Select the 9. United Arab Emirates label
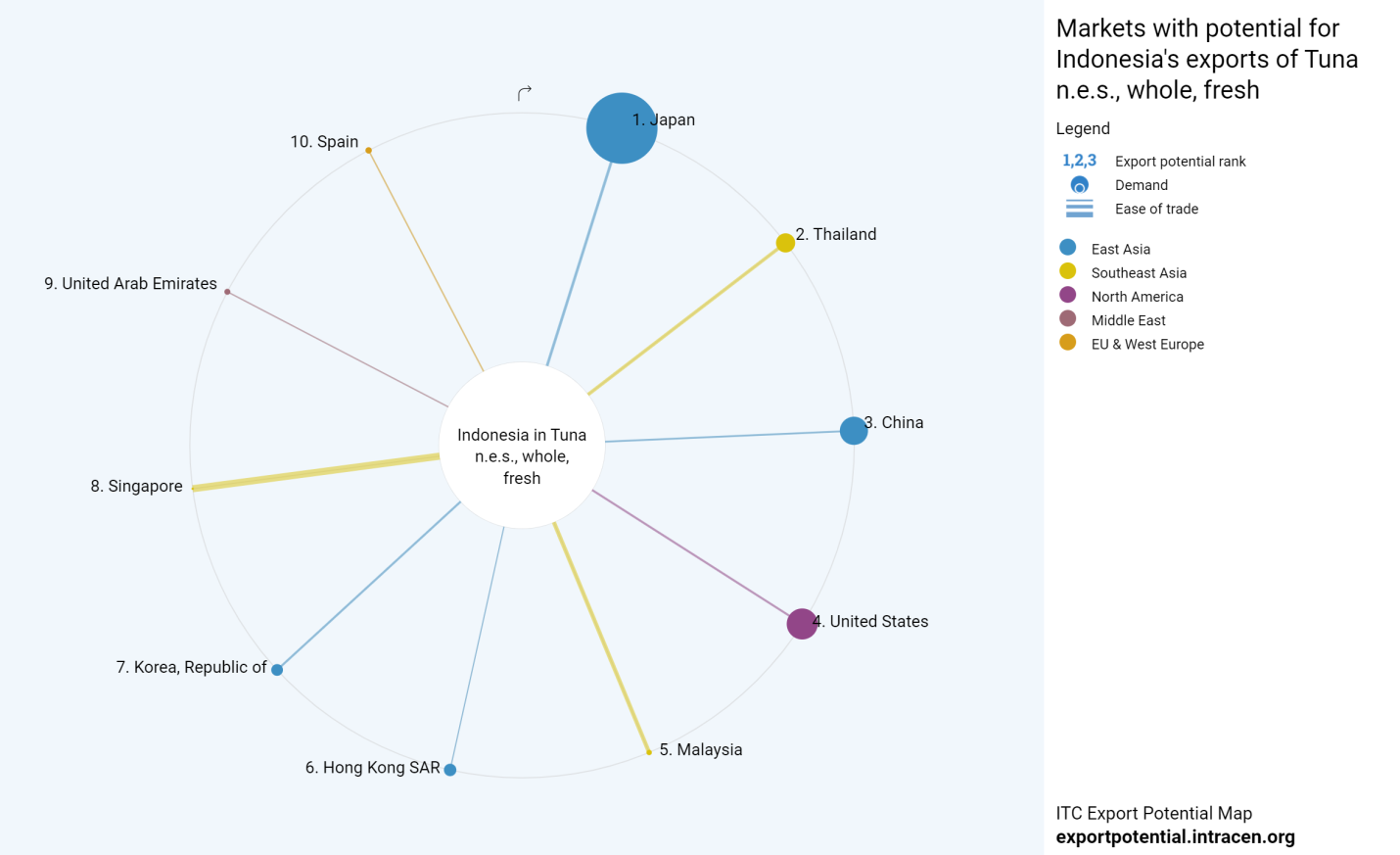 tap(130, 284)
